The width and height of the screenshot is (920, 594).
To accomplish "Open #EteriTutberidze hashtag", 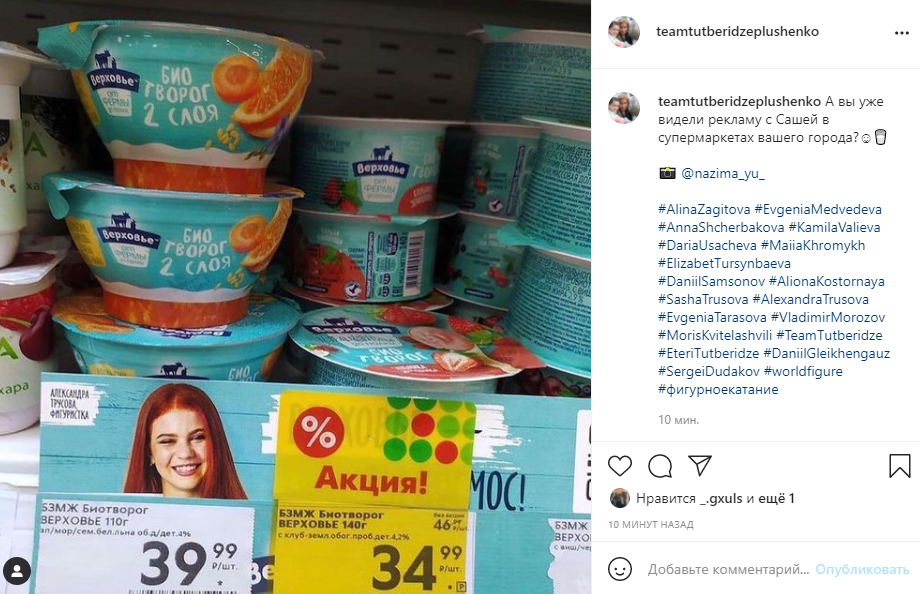I will [708, 354].
